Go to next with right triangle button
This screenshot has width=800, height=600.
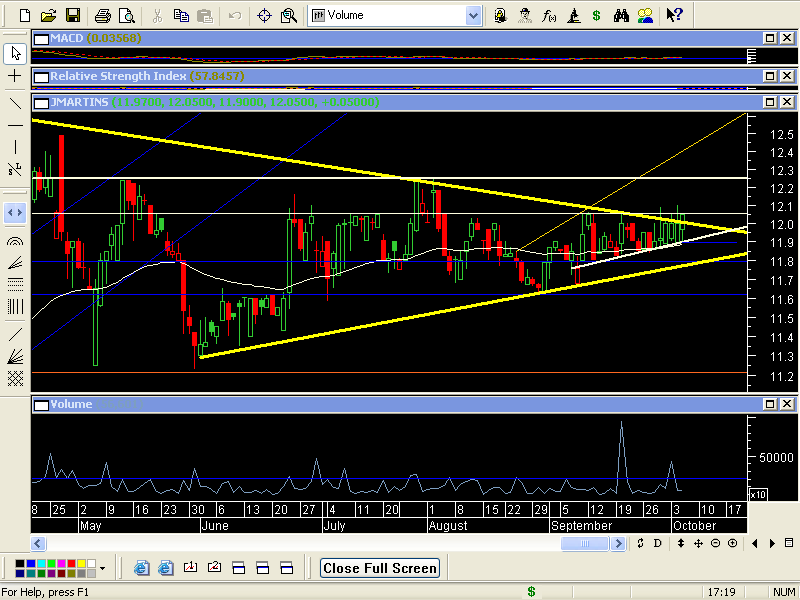(x=772, y=543)
